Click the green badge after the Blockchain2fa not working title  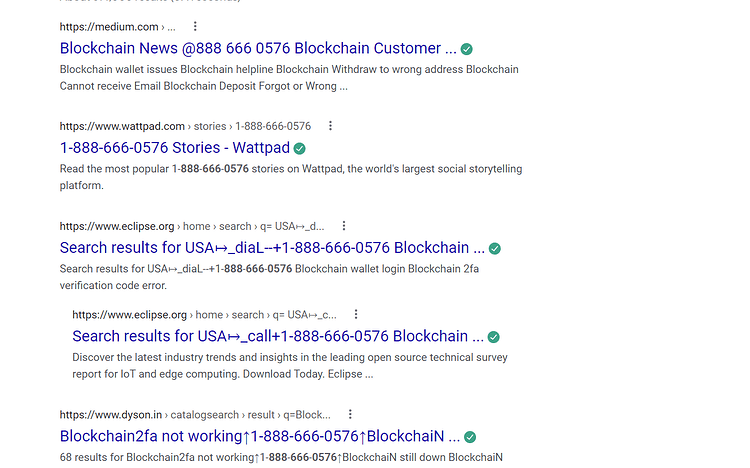470,437
